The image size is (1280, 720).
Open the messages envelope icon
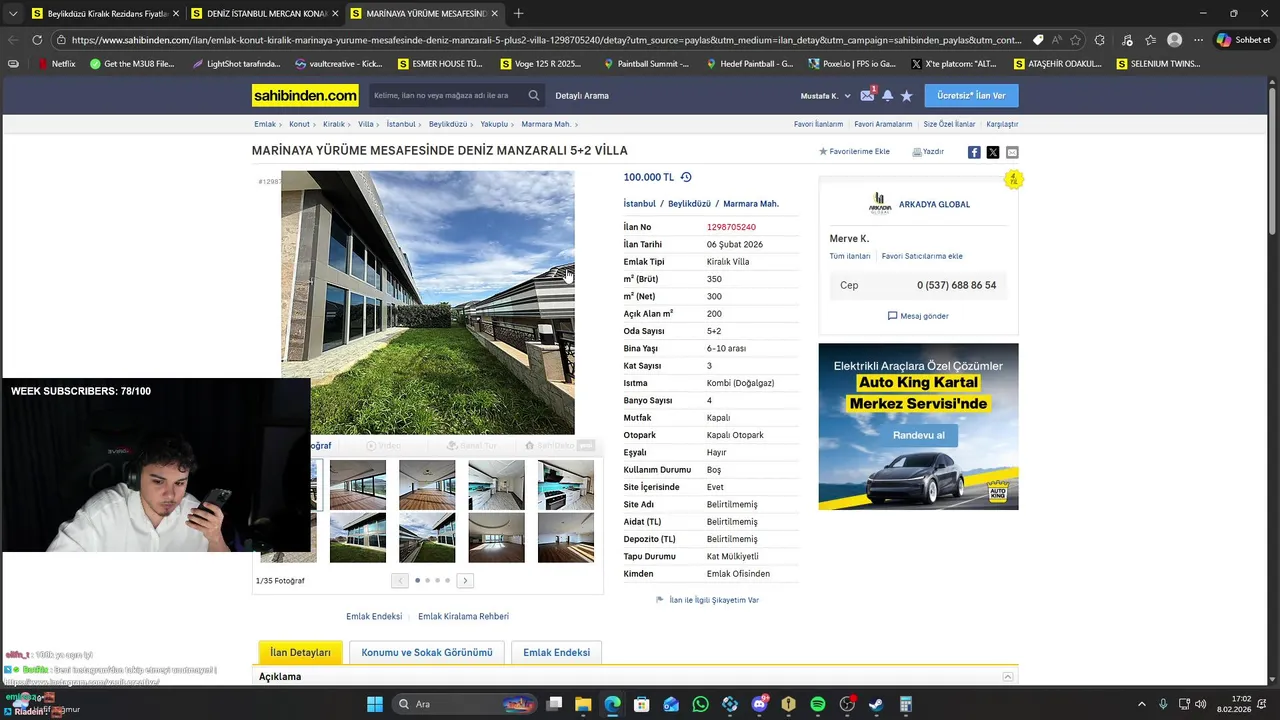click(x=867, y=96)
